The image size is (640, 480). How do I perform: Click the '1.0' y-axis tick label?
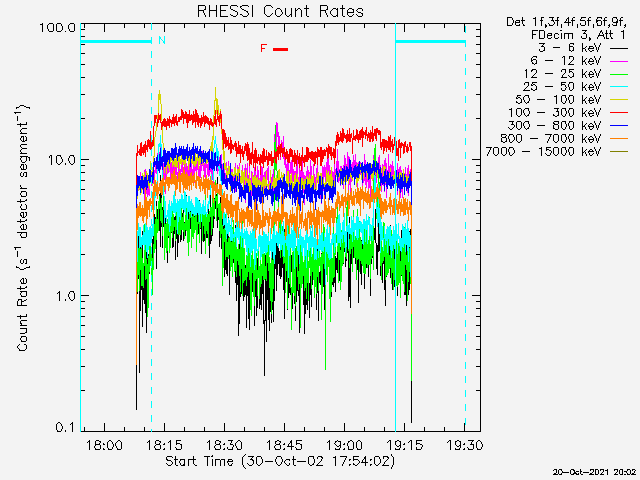[65, 296]
